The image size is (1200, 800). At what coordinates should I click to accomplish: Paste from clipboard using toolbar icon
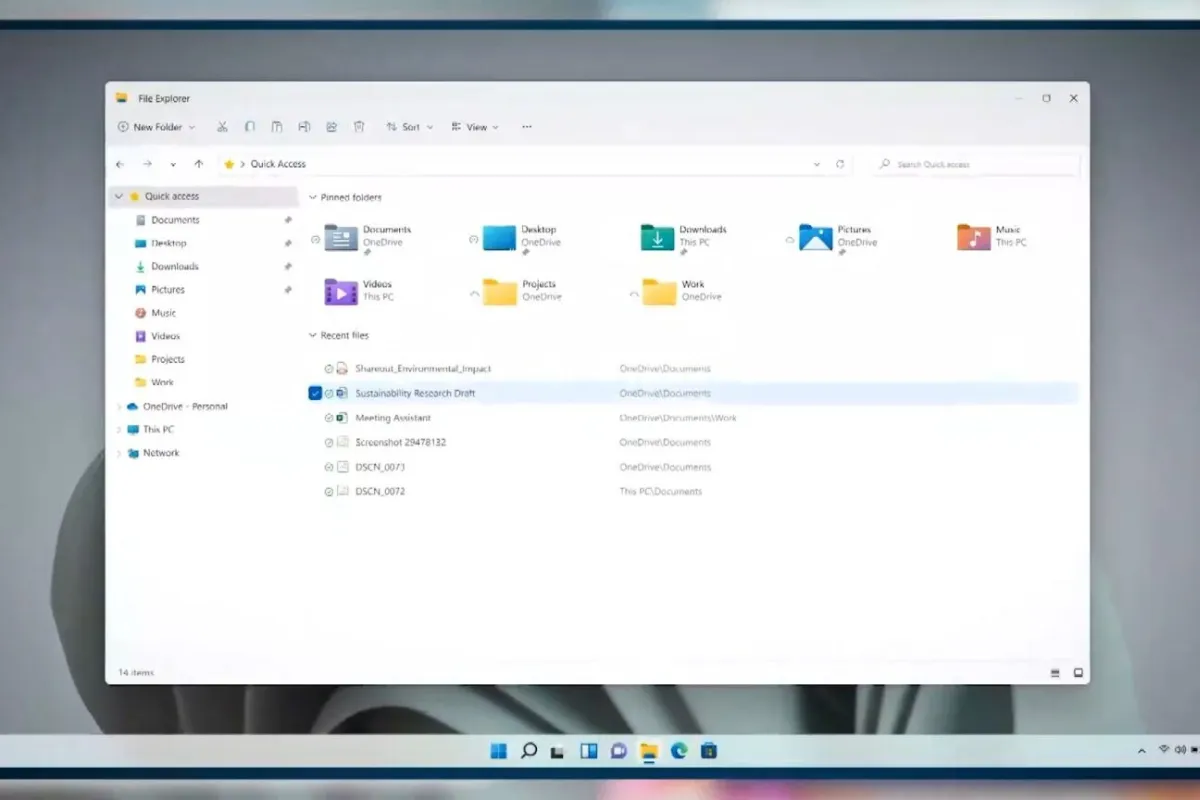pos(278,126)
